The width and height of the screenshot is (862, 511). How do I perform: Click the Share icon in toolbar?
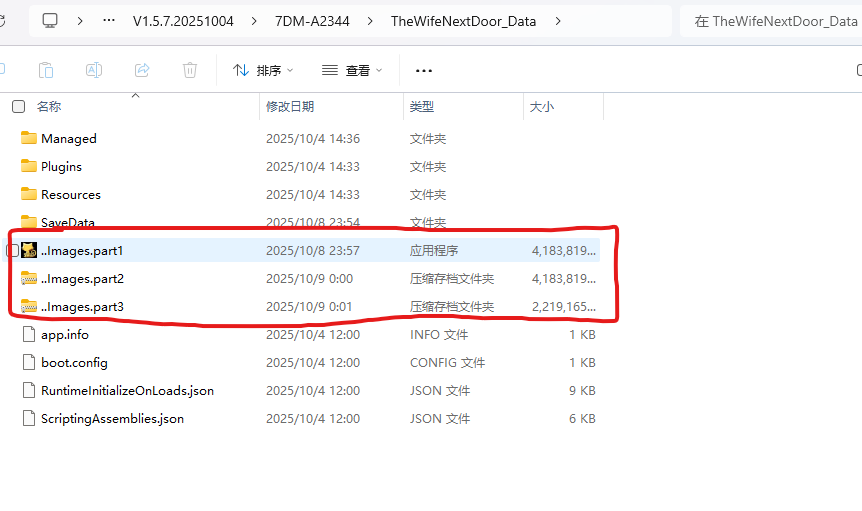point(142,70)
